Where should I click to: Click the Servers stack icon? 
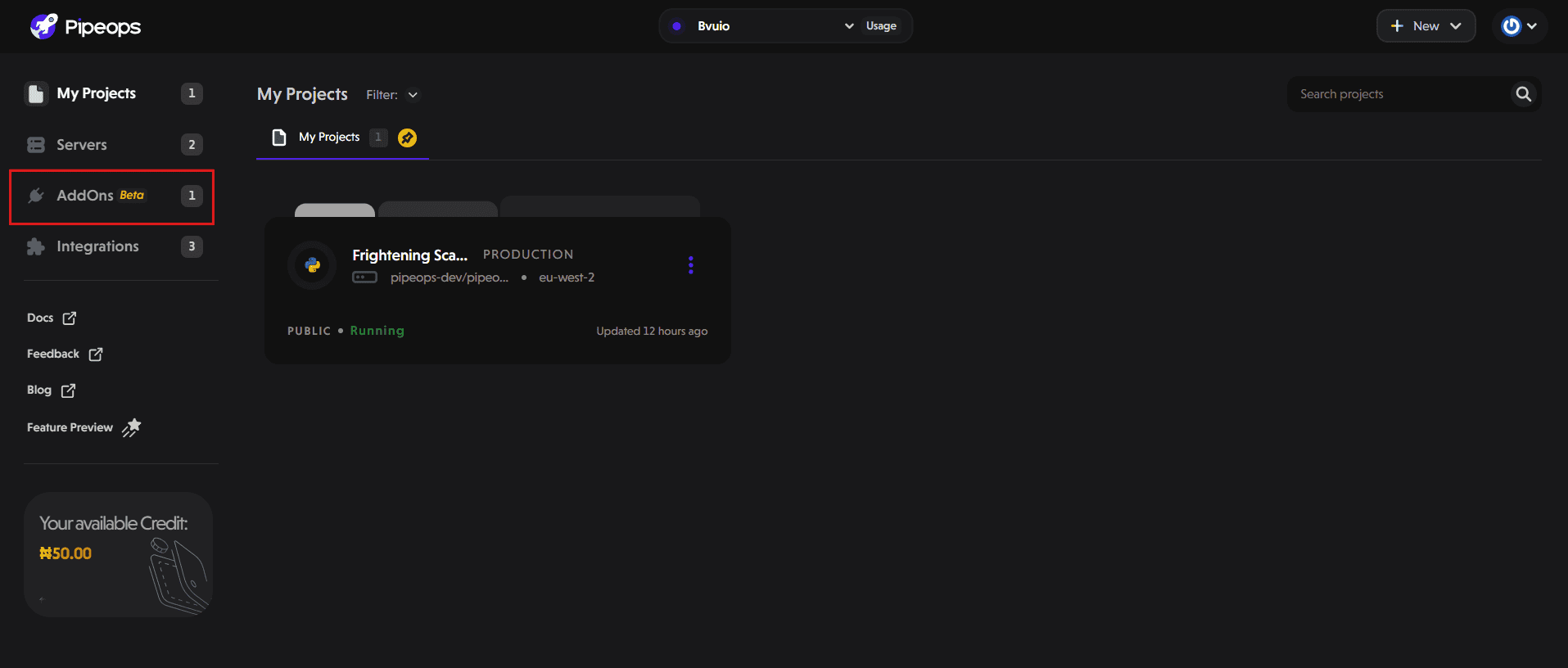coord(36,145)
